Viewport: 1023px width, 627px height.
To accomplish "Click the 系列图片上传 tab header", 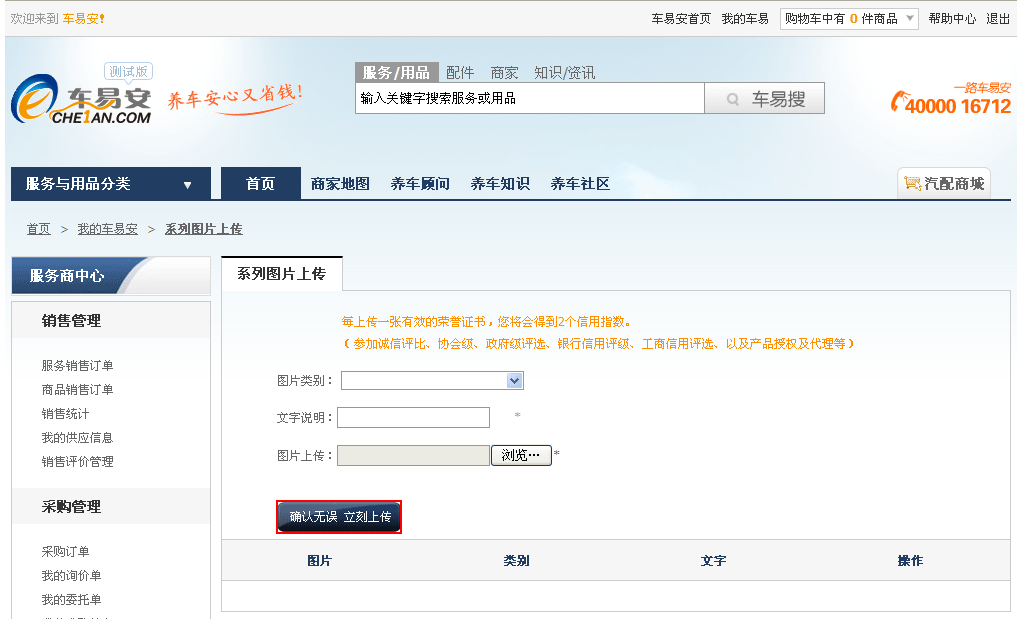I will point(282,274).
